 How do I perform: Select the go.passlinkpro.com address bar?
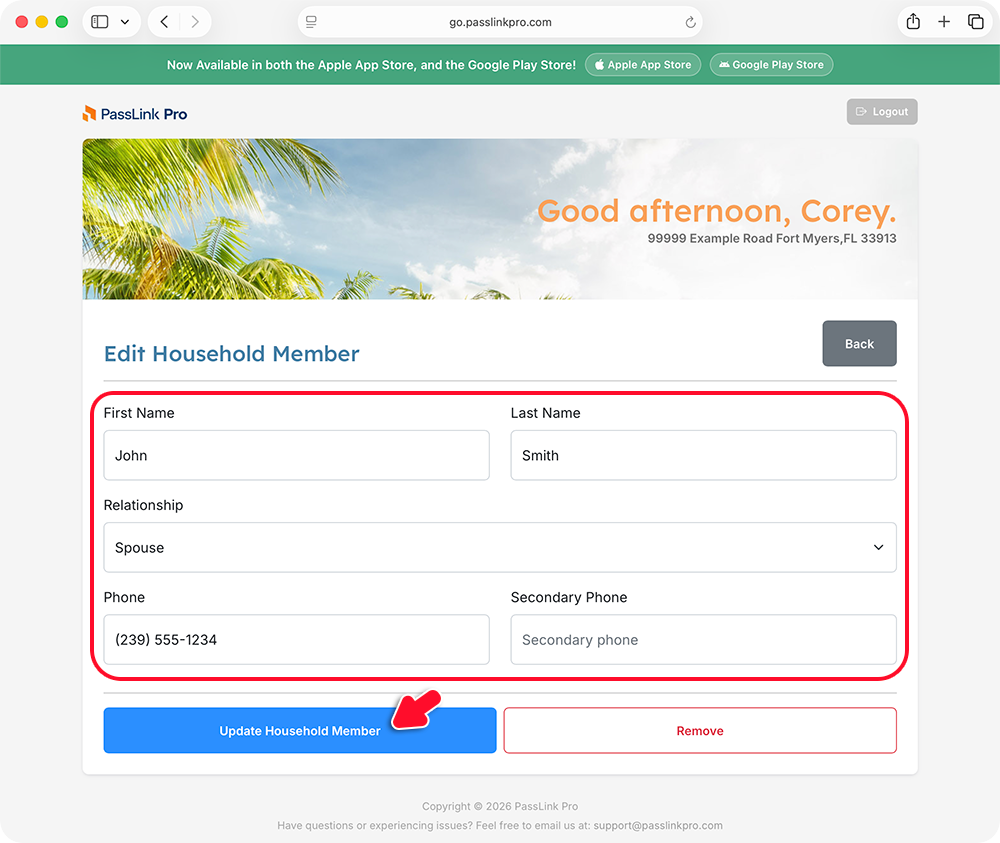pyautogui.click(x=500, y=22)
